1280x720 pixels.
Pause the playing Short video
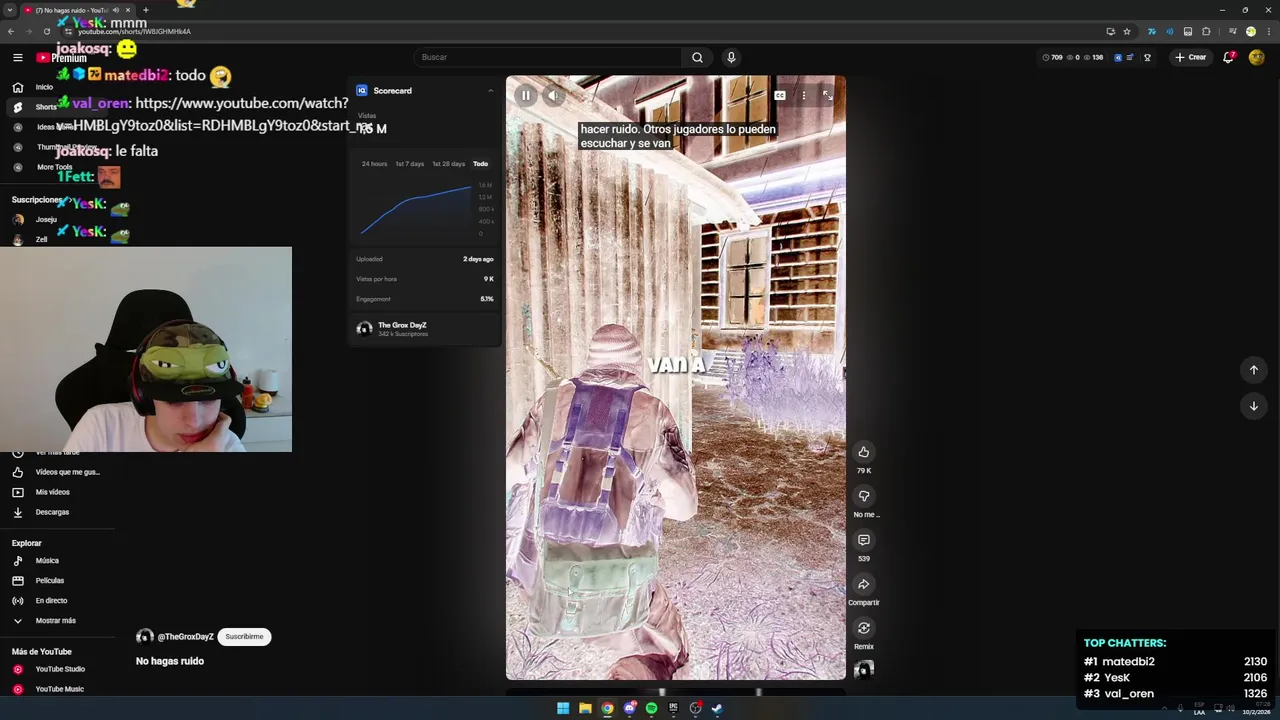pyautogui.click(x=525, y=95)
